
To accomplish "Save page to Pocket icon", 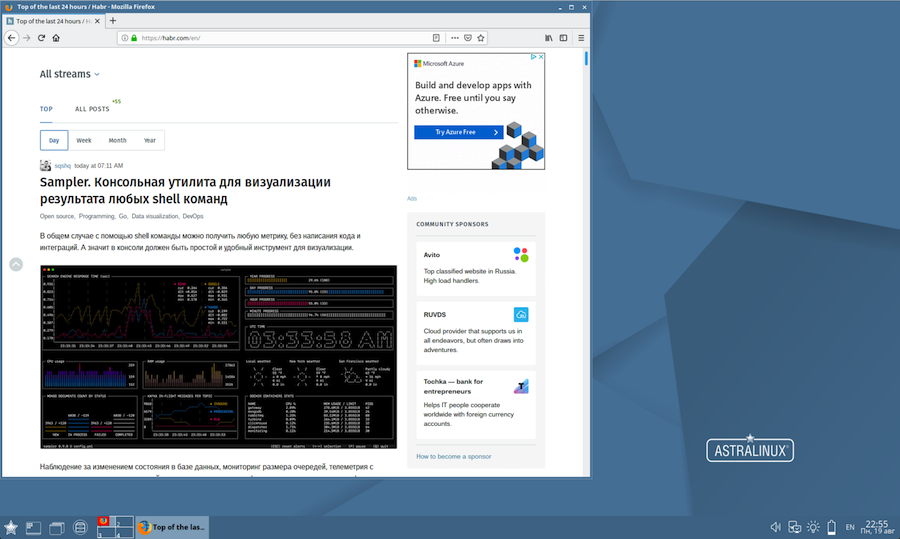I will [x=468, y=38].
